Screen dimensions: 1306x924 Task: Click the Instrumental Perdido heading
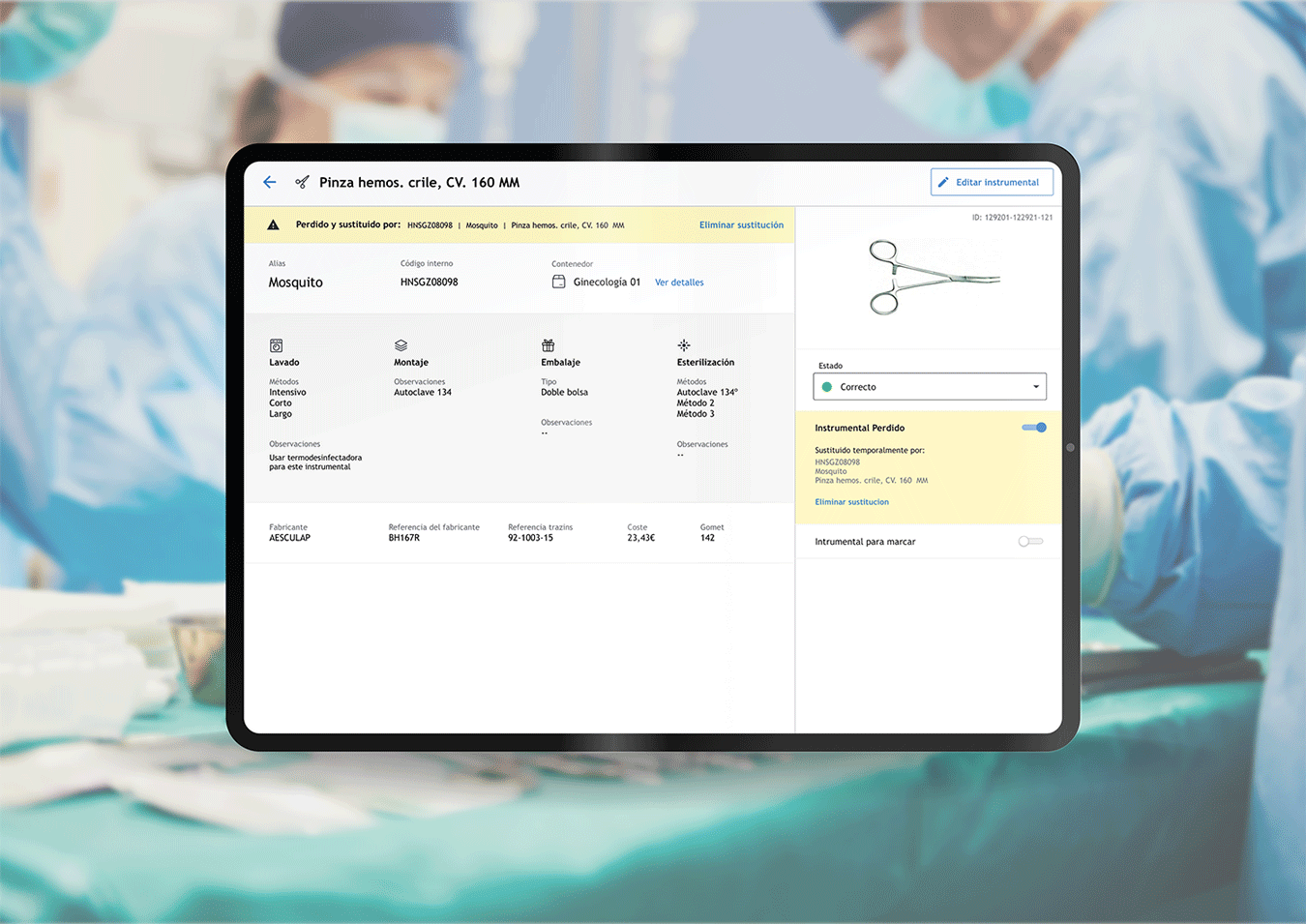(x=860, y=428)
